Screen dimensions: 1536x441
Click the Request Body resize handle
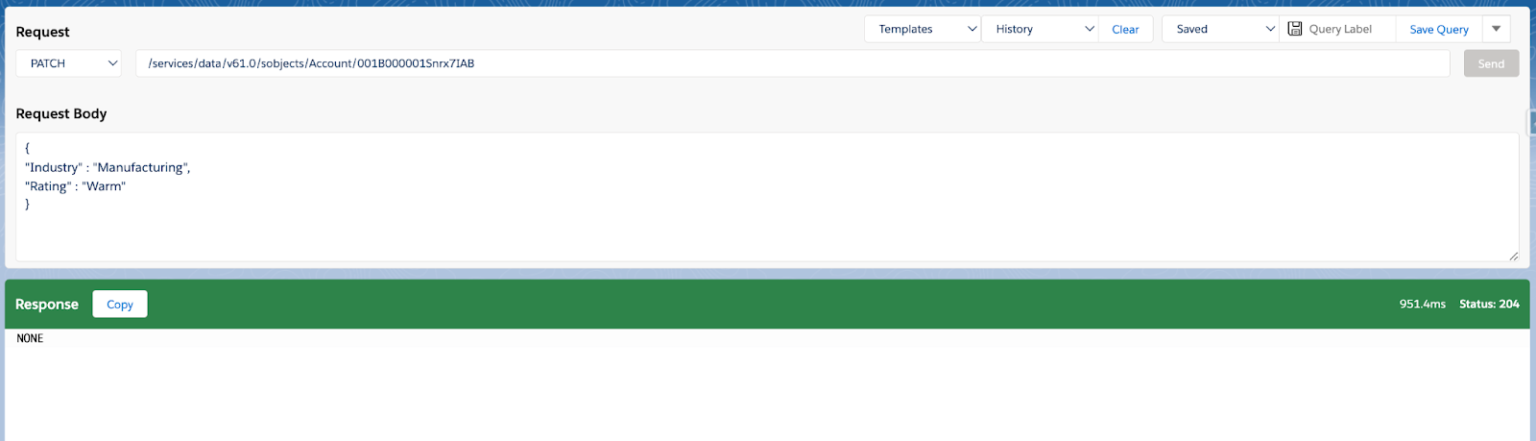(1513, 256)
